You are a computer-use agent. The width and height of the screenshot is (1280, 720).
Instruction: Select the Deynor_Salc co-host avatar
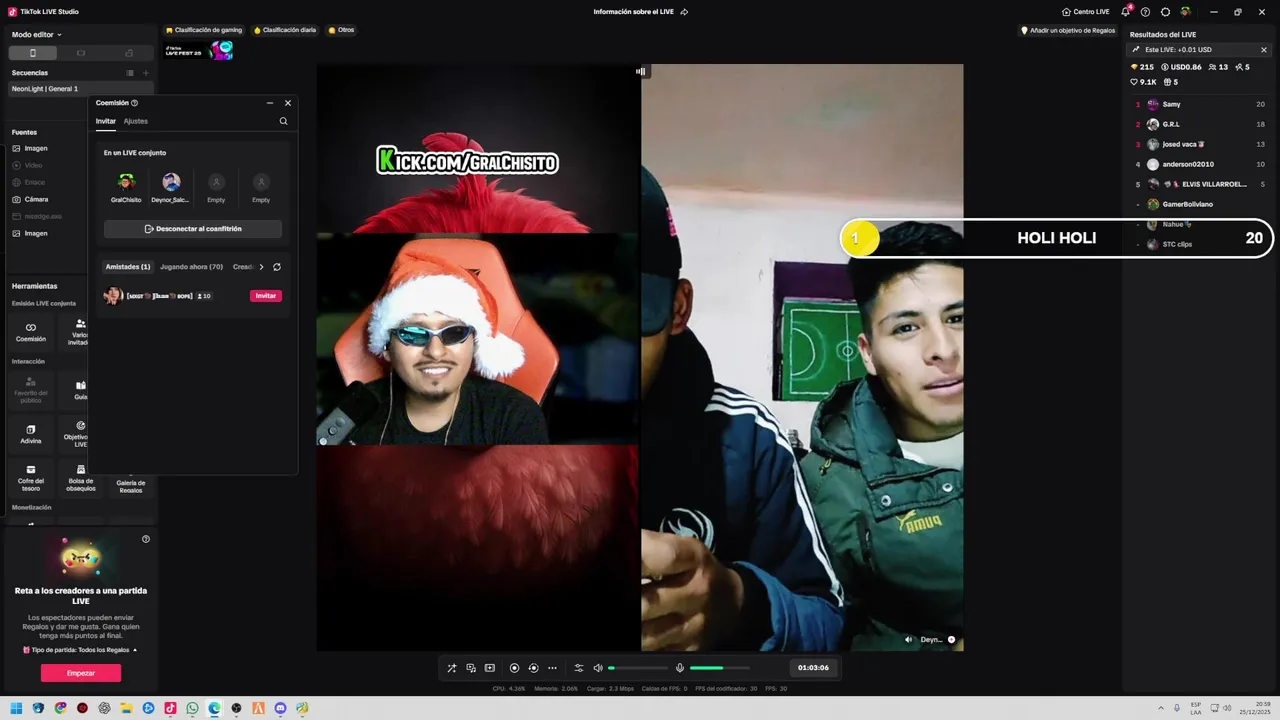[171, 182]
